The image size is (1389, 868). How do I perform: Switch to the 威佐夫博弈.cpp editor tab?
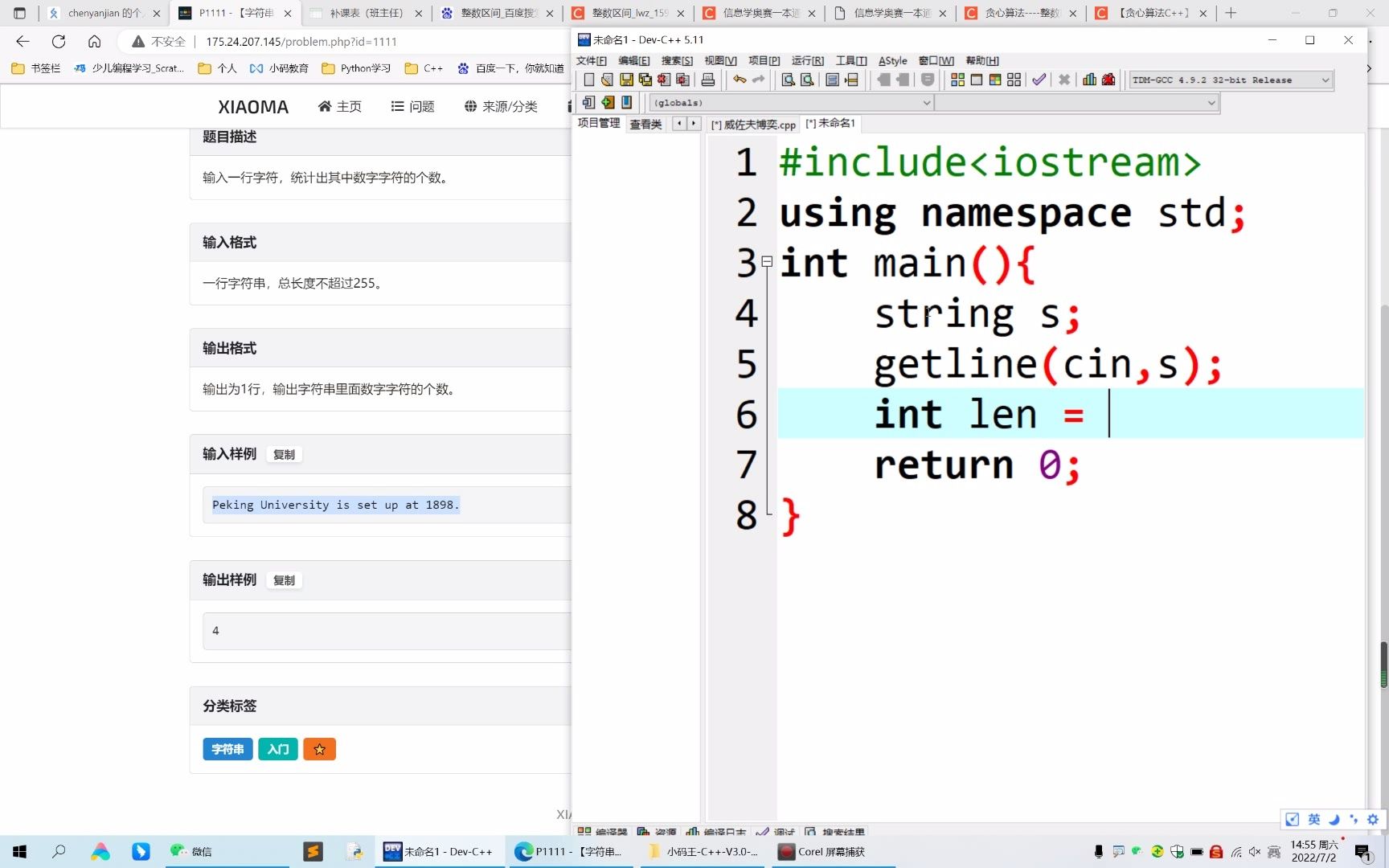coord(753,124)
